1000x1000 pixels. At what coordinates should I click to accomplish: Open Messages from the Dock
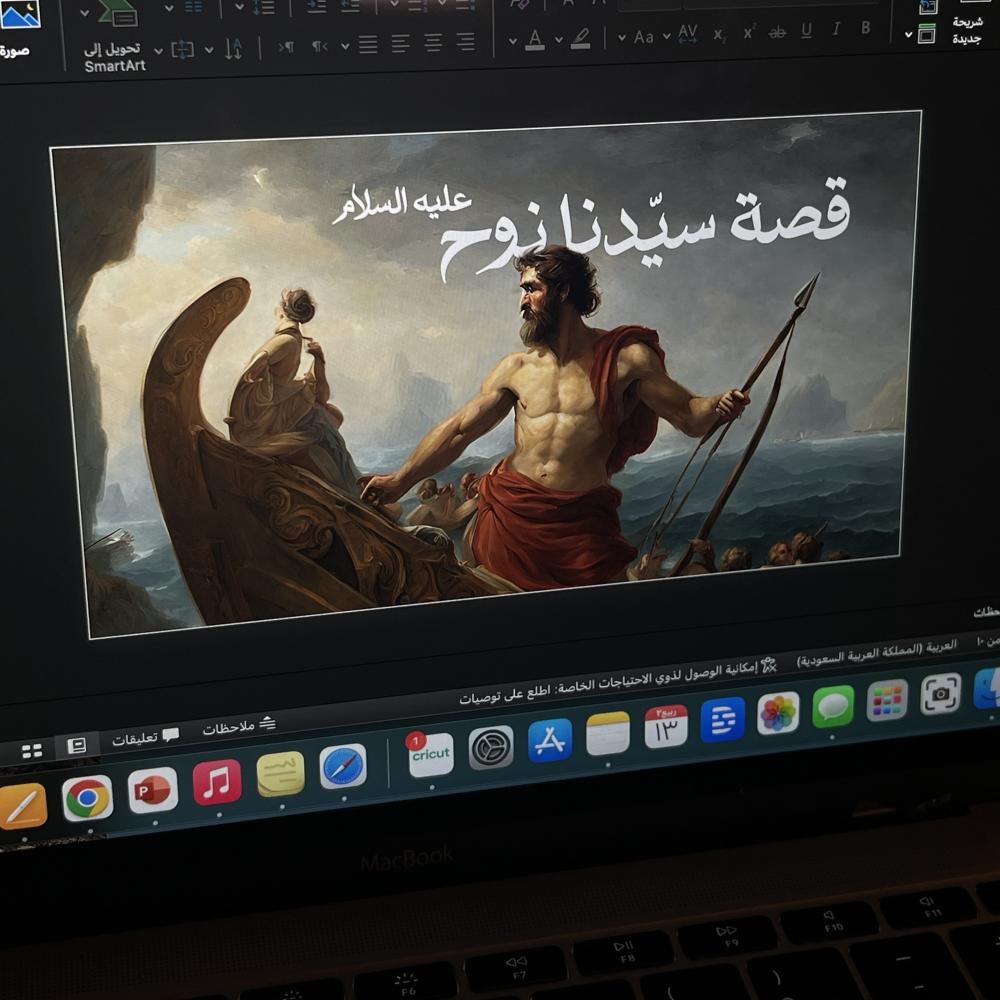(833, 706)
